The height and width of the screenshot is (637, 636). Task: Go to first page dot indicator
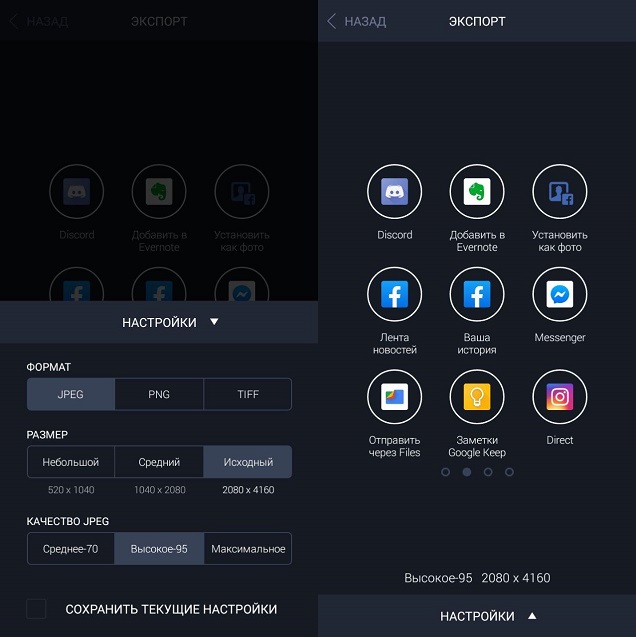point(446,472)
